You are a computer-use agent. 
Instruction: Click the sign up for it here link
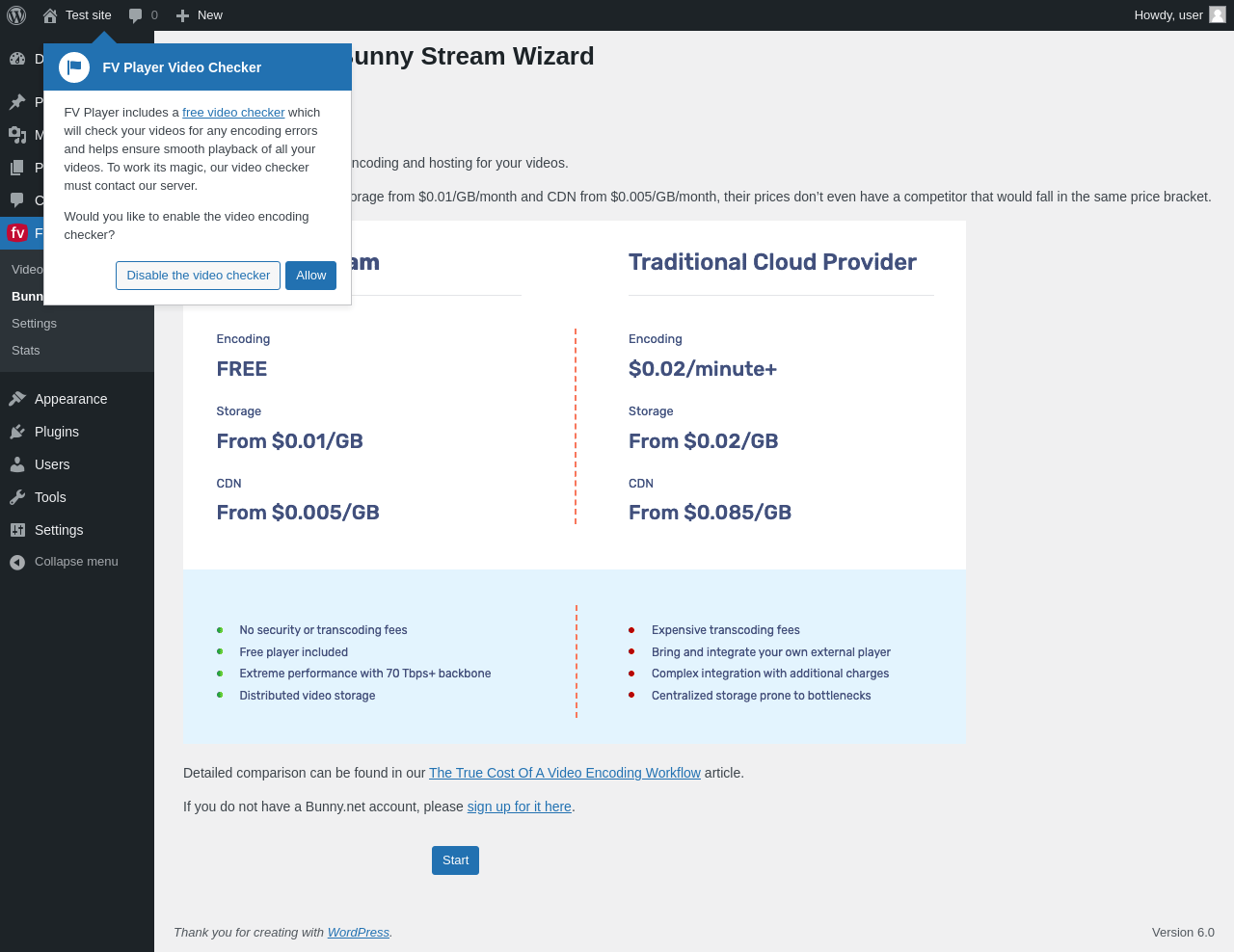(x=520, y=807)
